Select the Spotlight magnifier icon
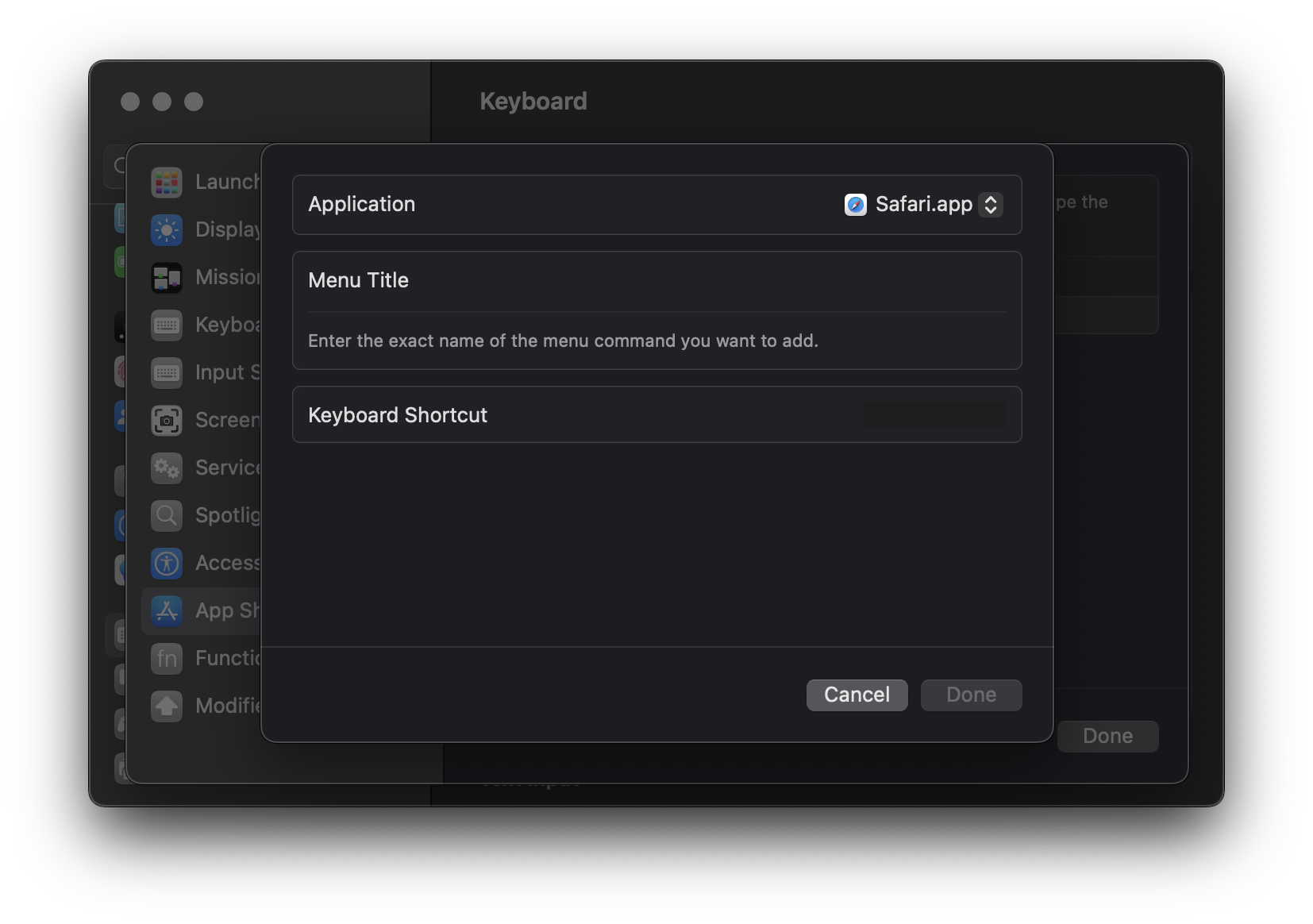This screenshot has height=924, width=1313. 167,516
